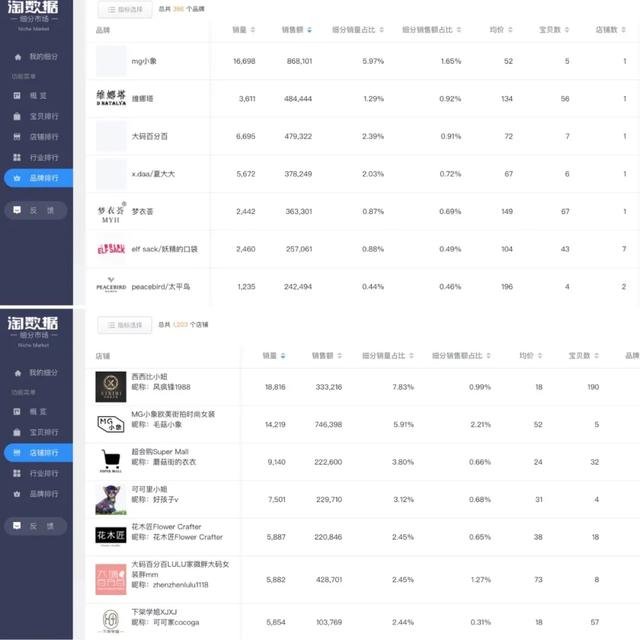Image resolution: width=640 pixels, height=640 pixels.
Task: Click 指标选择 button above the brand table
Action: pyautogui.click(x=125, y=9)
